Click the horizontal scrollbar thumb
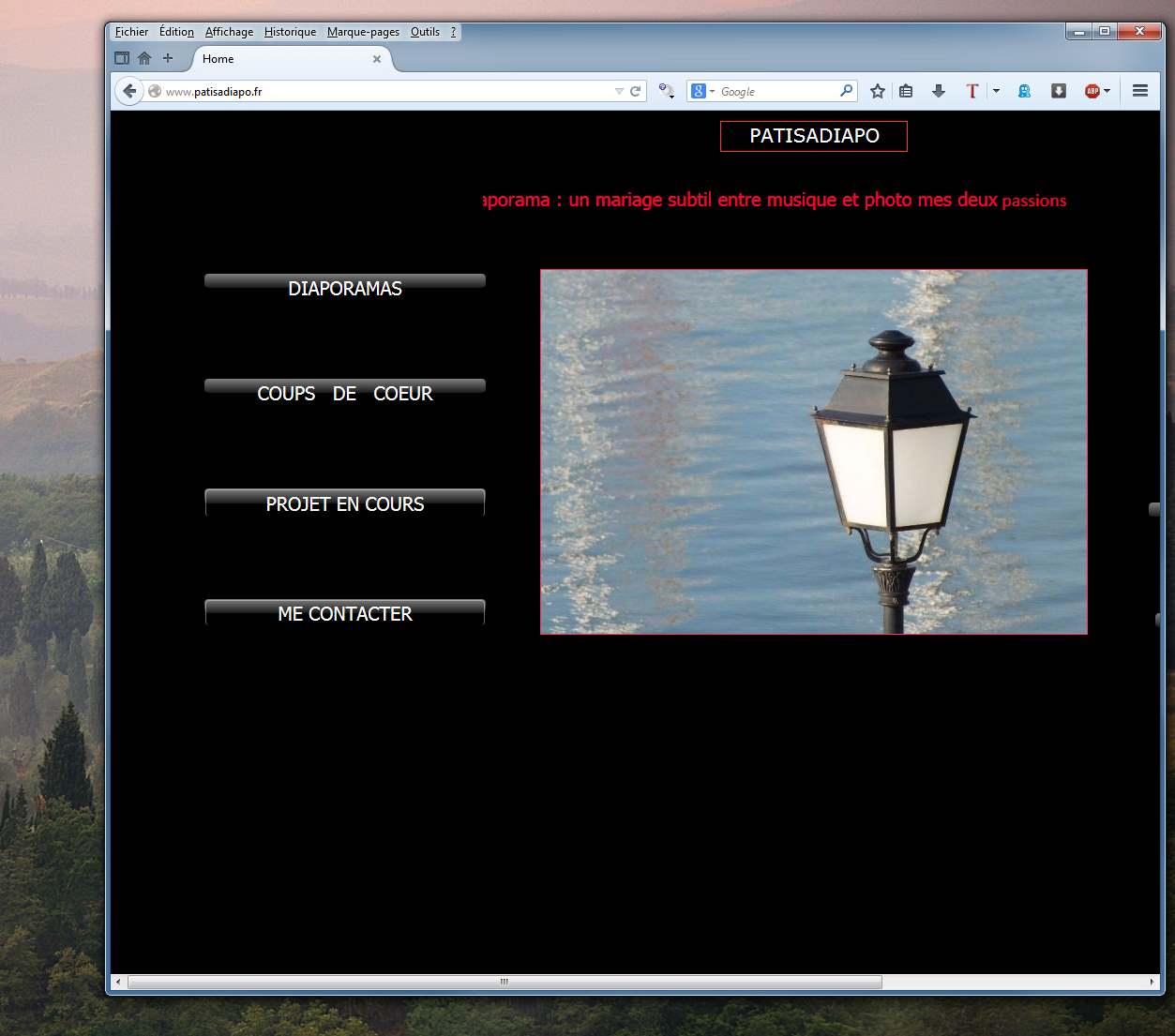Viewport: 1175px width, 1036px height. 505,982
